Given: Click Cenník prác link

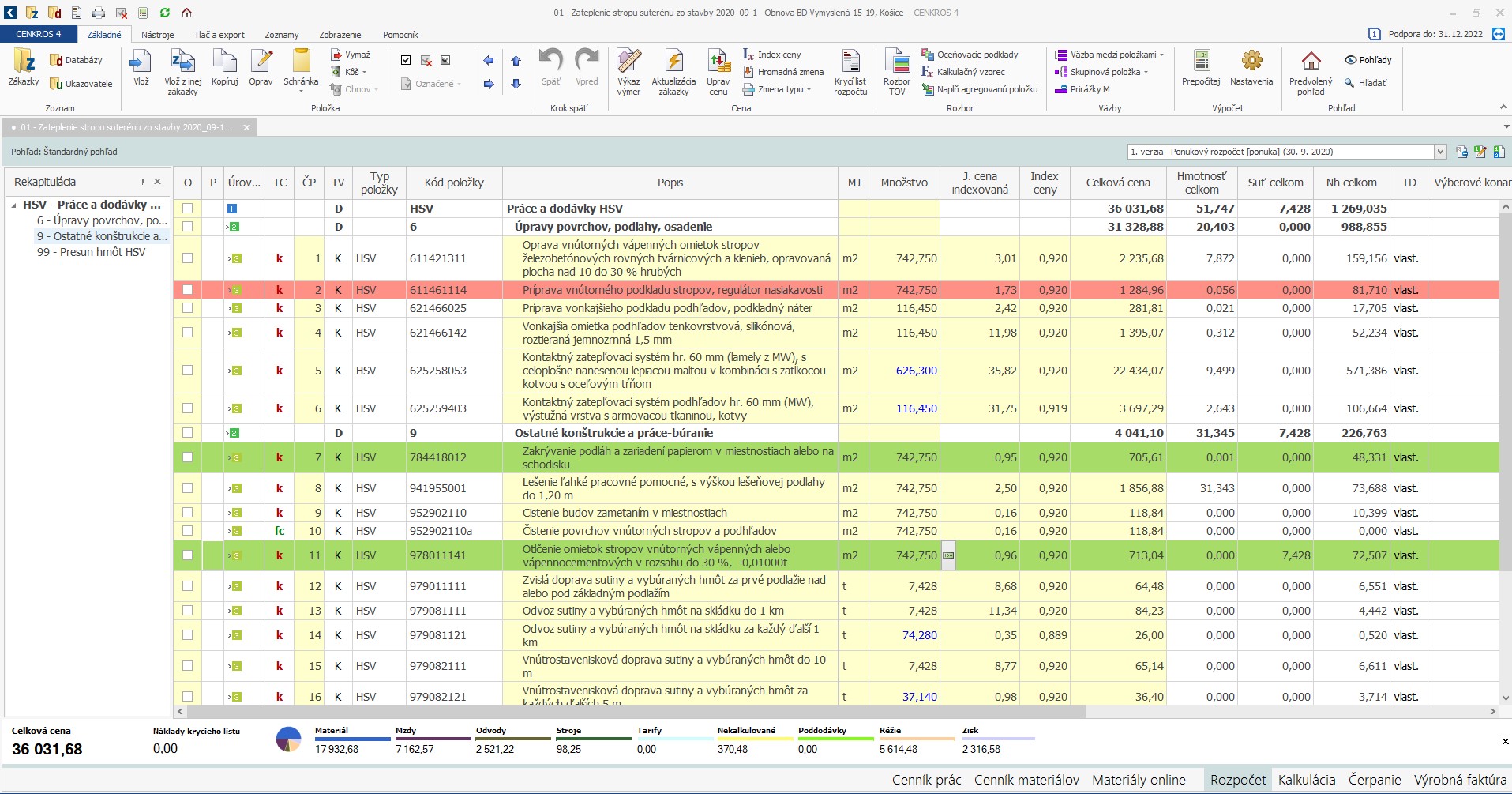Looking at the screenshot, I should (x=926, y=780).
